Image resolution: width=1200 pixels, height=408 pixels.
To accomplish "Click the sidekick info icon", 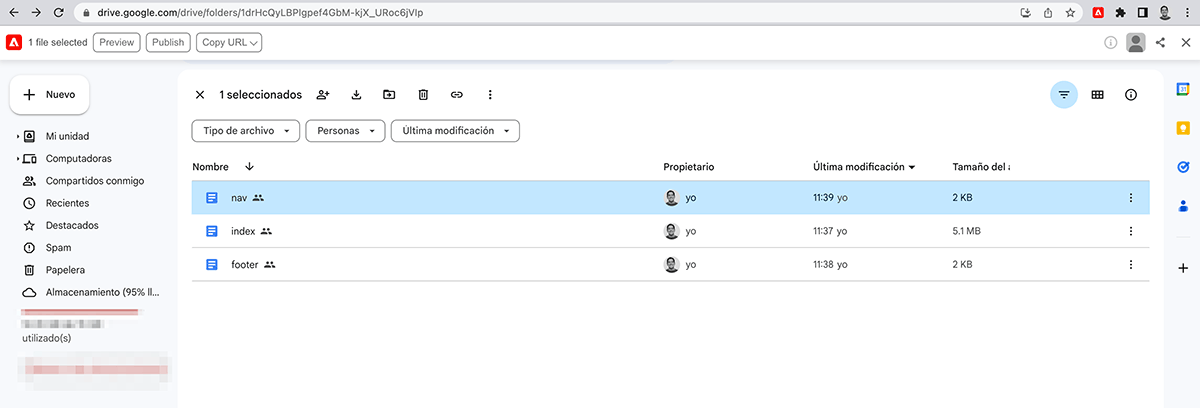I will [x=1111, y=42].
